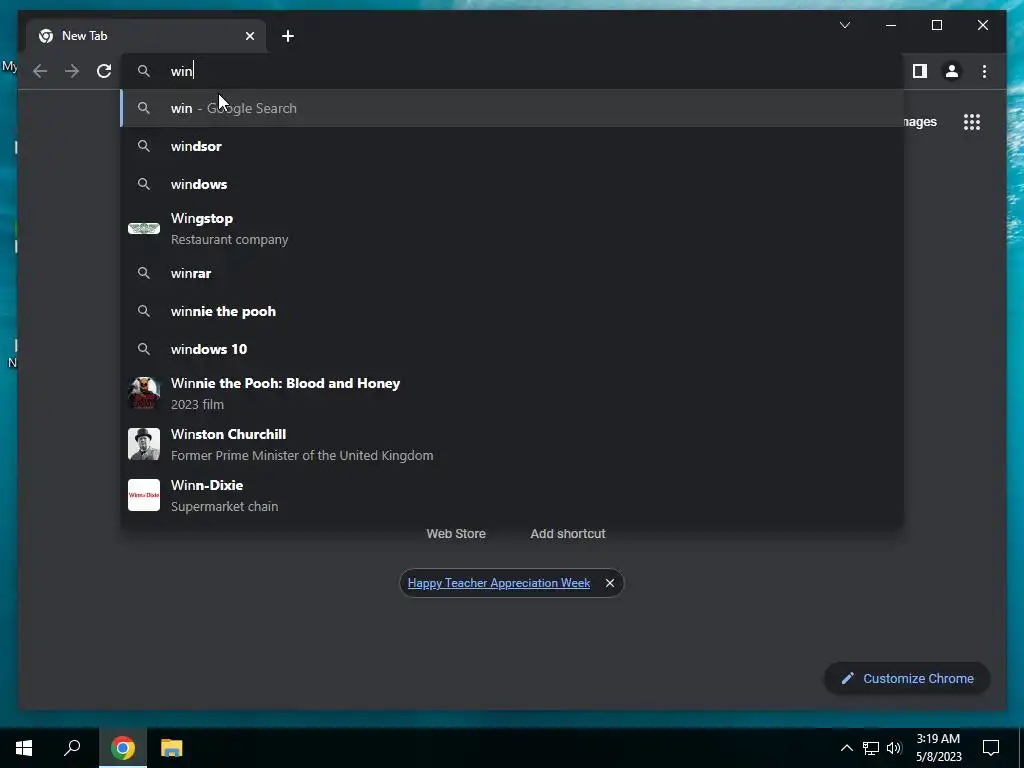Open the Web Store shortcut
The width and height of the screenshot is (1024, 768).
(456, 534)
